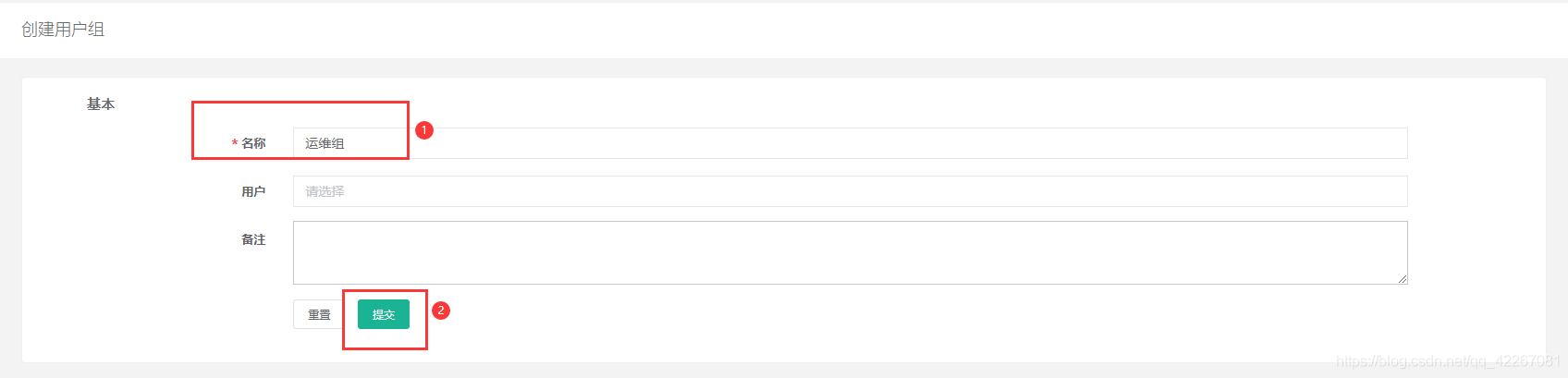Click the 用户 field label
Viewport: 1568px width, 378px height.
coord(253,191)
